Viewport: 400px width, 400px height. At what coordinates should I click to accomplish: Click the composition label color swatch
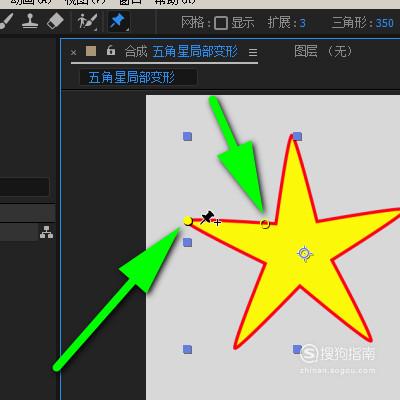[91, 51]
